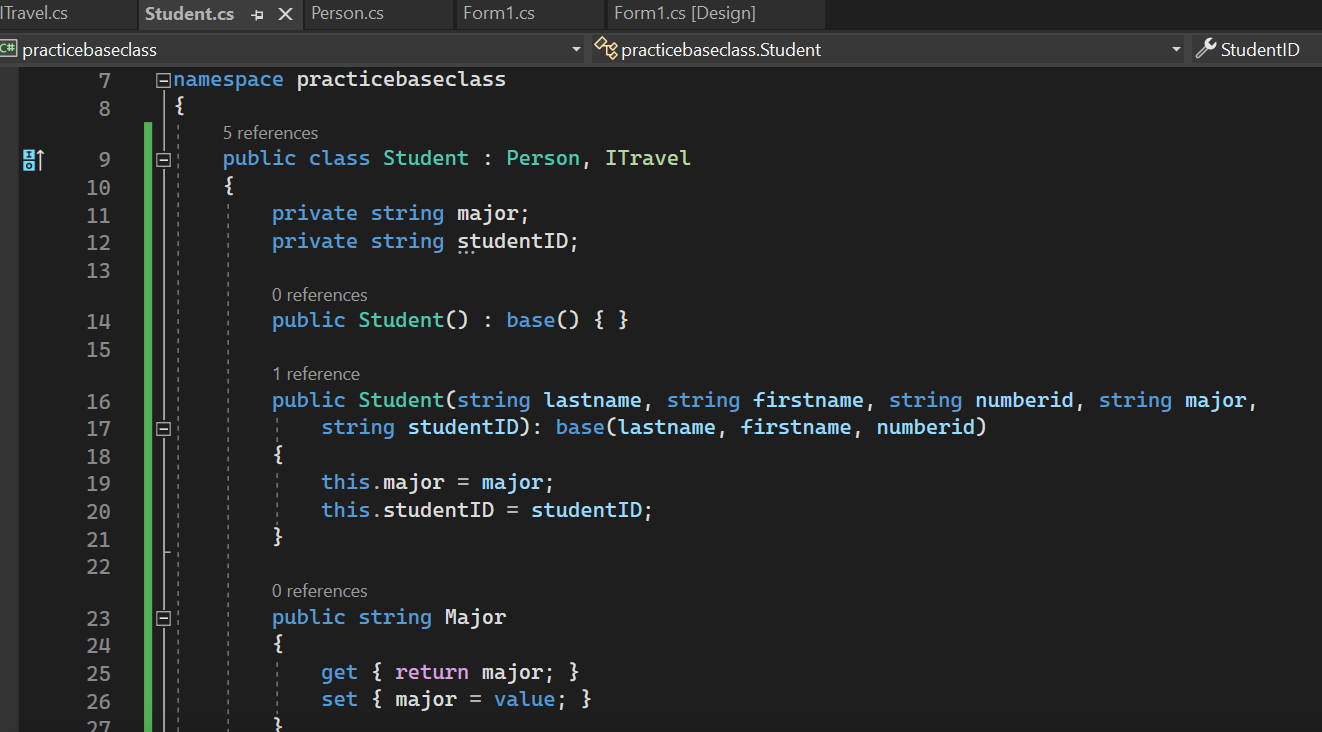Click 'base(lastname, firstname, numberid)' call on line 17

771,427
